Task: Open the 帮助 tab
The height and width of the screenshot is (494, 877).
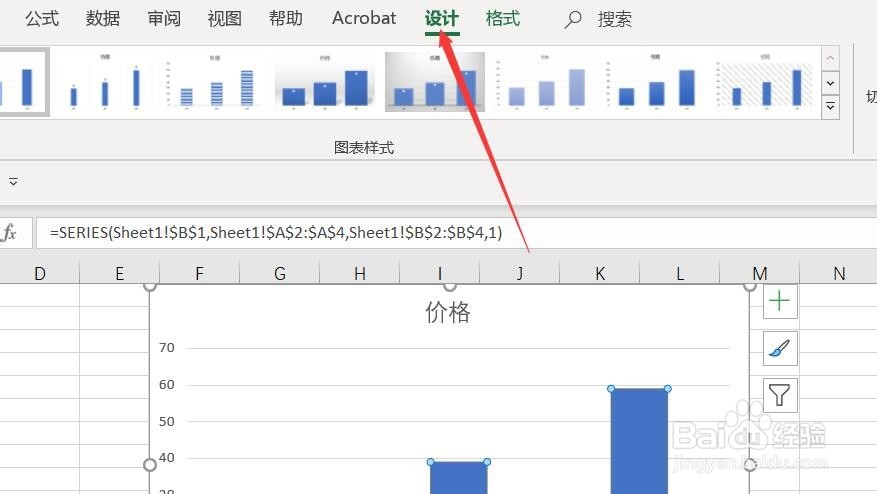Action: [286, 18]
